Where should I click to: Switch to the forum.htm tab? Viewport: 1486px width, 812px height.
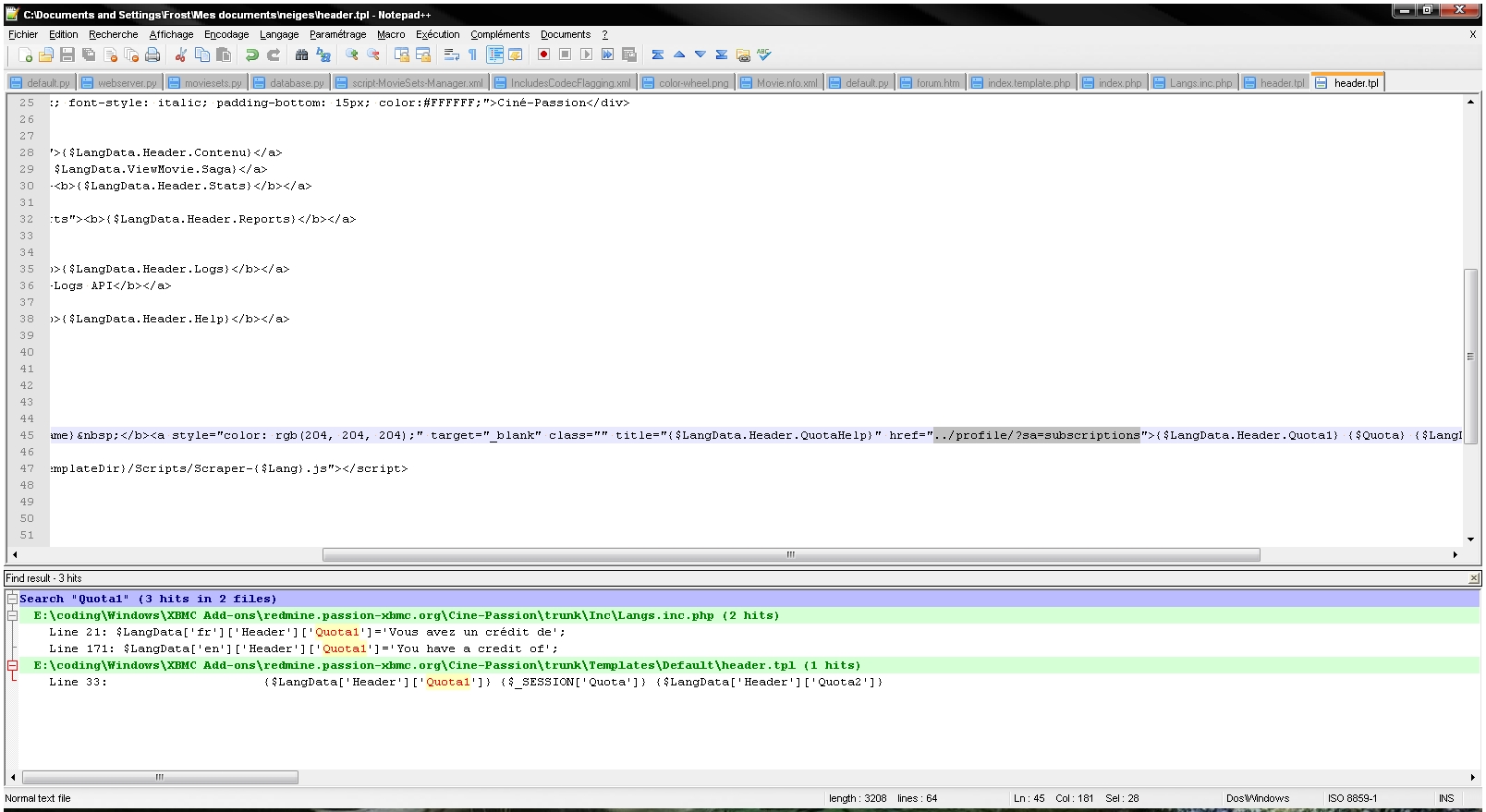931,82
